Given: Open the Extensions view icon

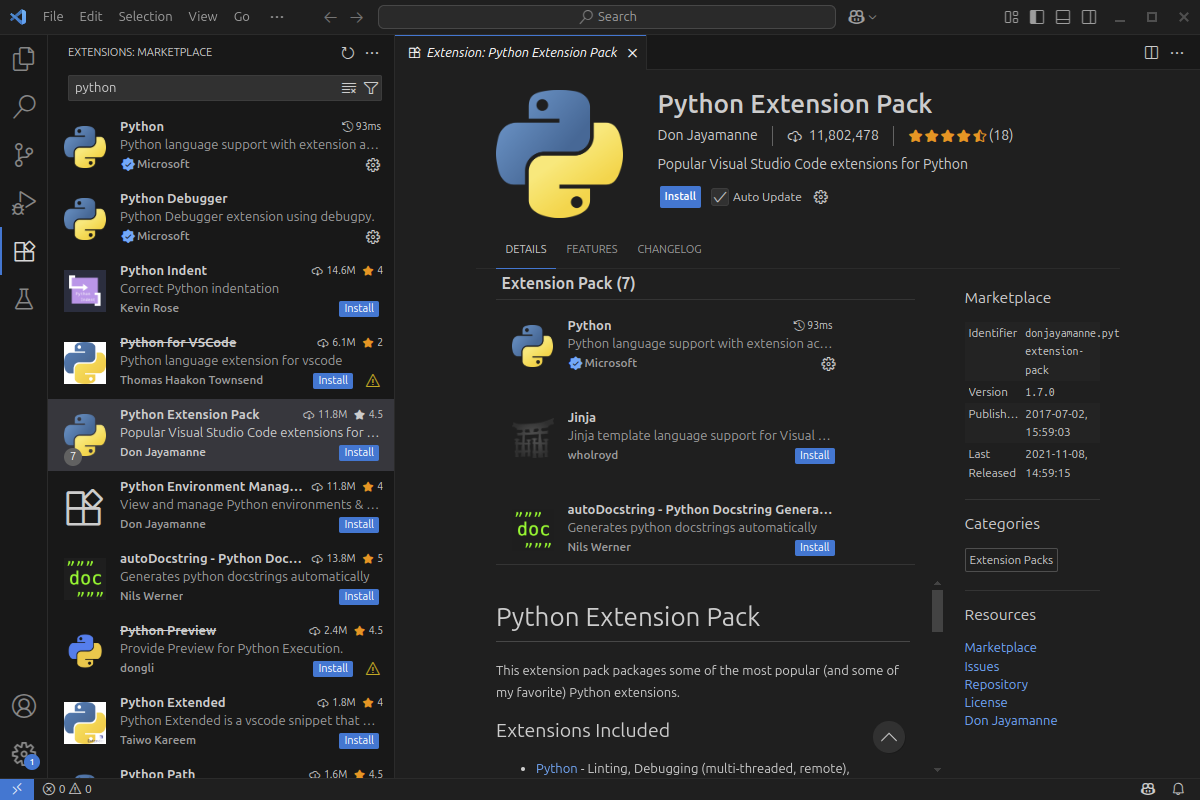Looking at the screenshot, I should pos(24,251).
